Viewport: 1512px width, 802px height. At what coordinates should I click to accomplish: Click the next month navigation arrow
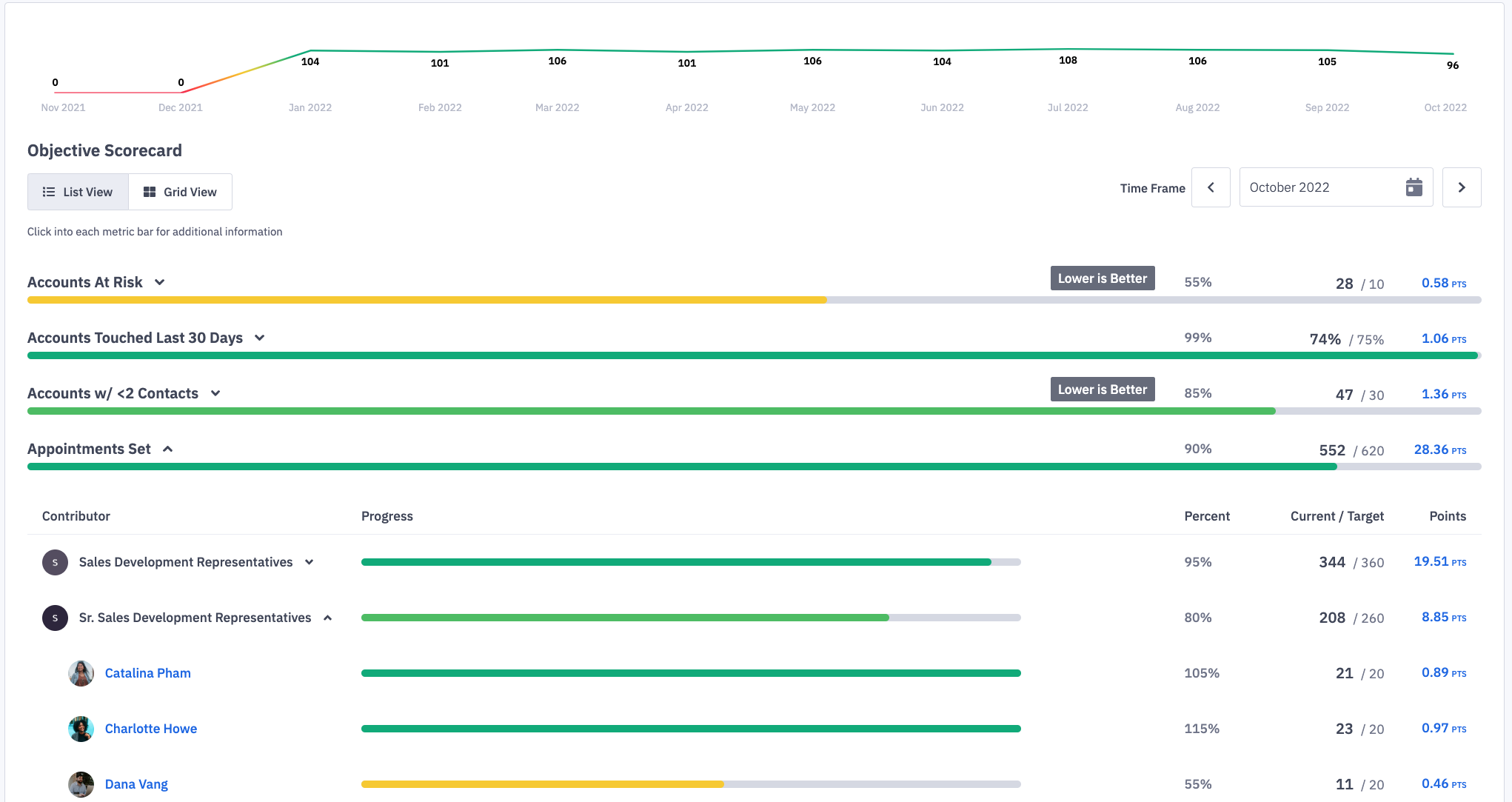[1461, 187]
